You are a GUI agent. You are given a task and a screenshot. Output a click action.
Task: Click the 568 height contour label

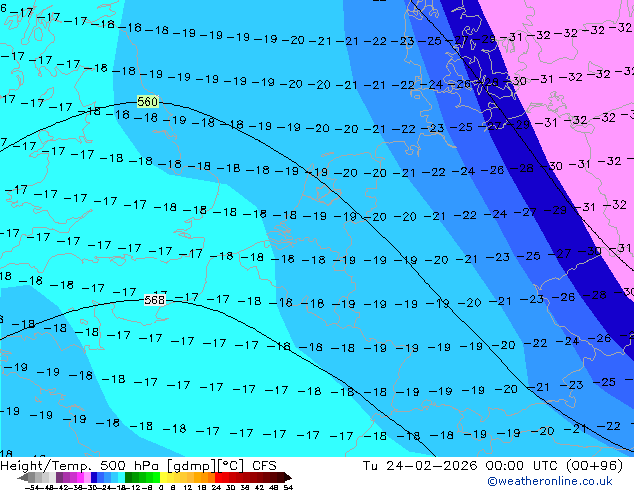(x=155, y=300)
